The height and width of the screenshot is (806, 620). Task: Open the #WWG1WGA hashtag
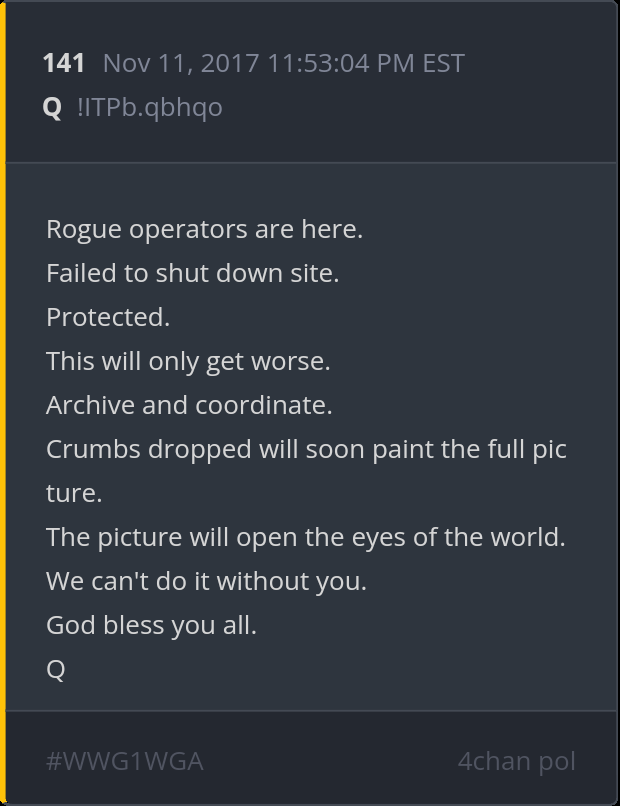click(x=124, y=761)
